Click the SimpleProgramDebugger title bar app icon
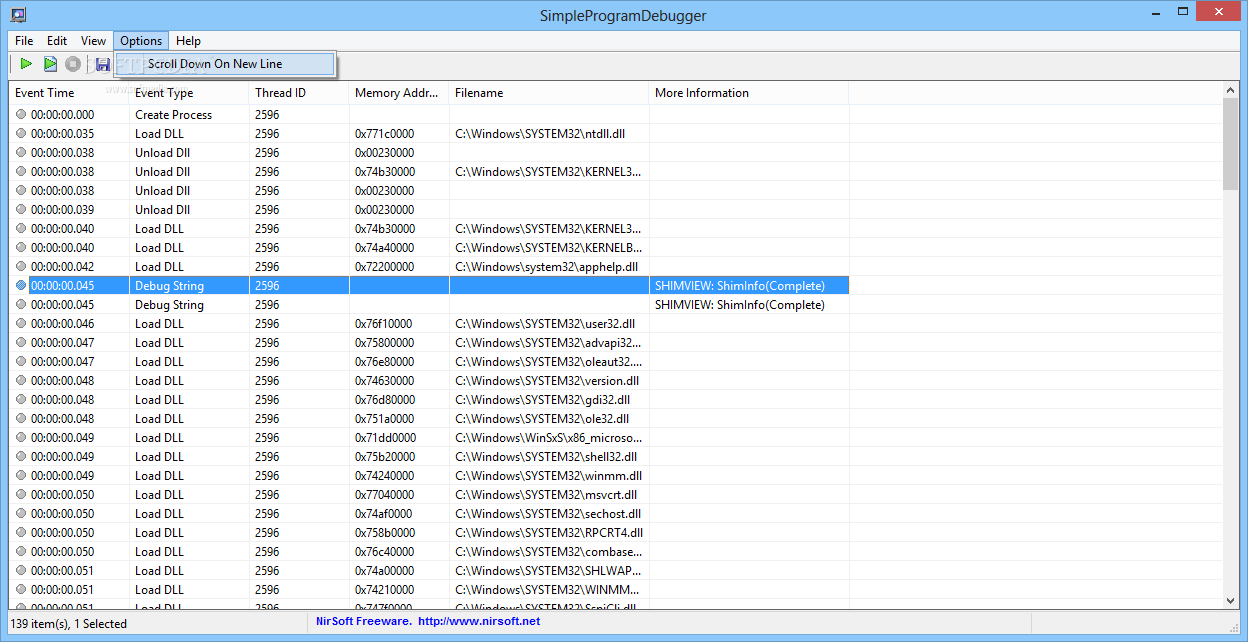The image size is (1248, 642). coord(19,14)
